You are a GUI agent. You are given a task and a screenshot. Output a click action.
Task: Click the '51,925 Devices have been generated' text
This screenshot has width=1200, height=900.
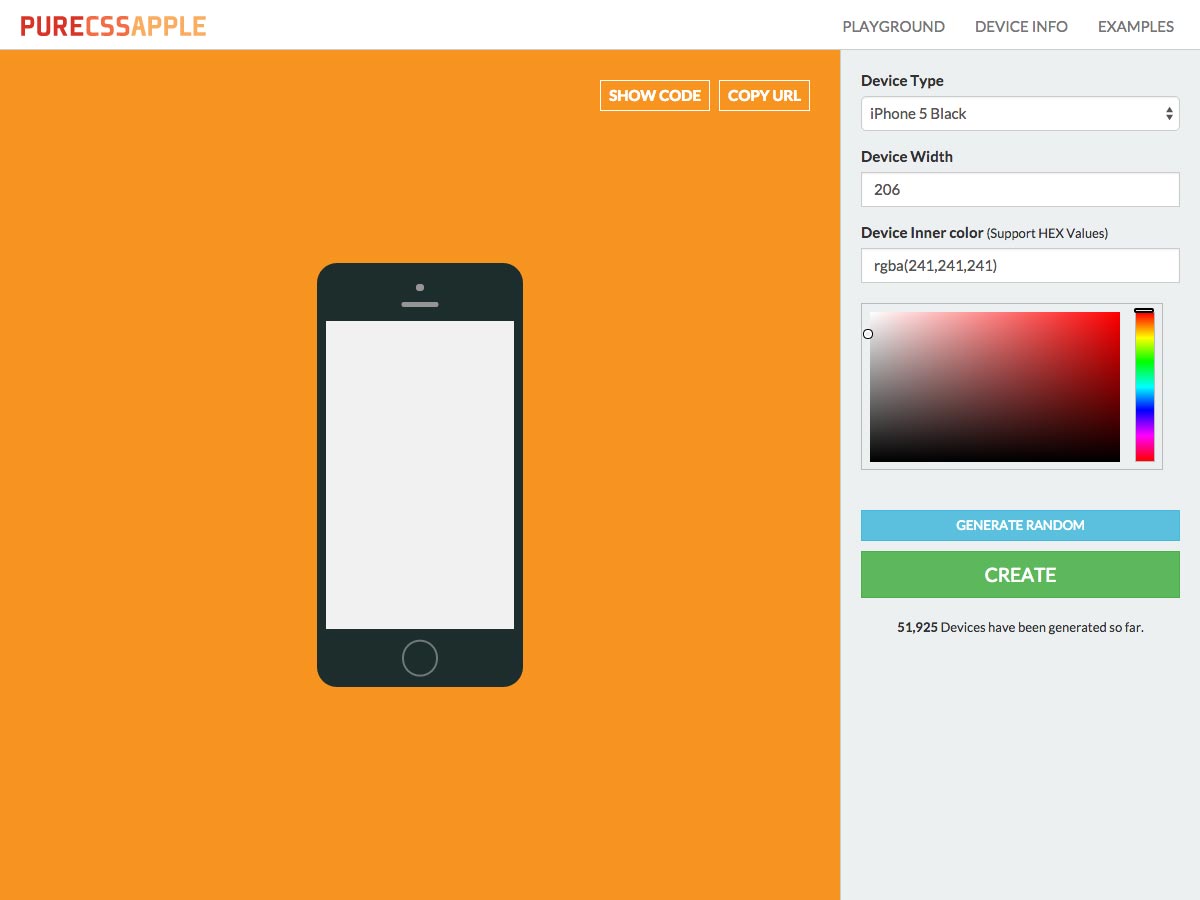pos(1020,628)
